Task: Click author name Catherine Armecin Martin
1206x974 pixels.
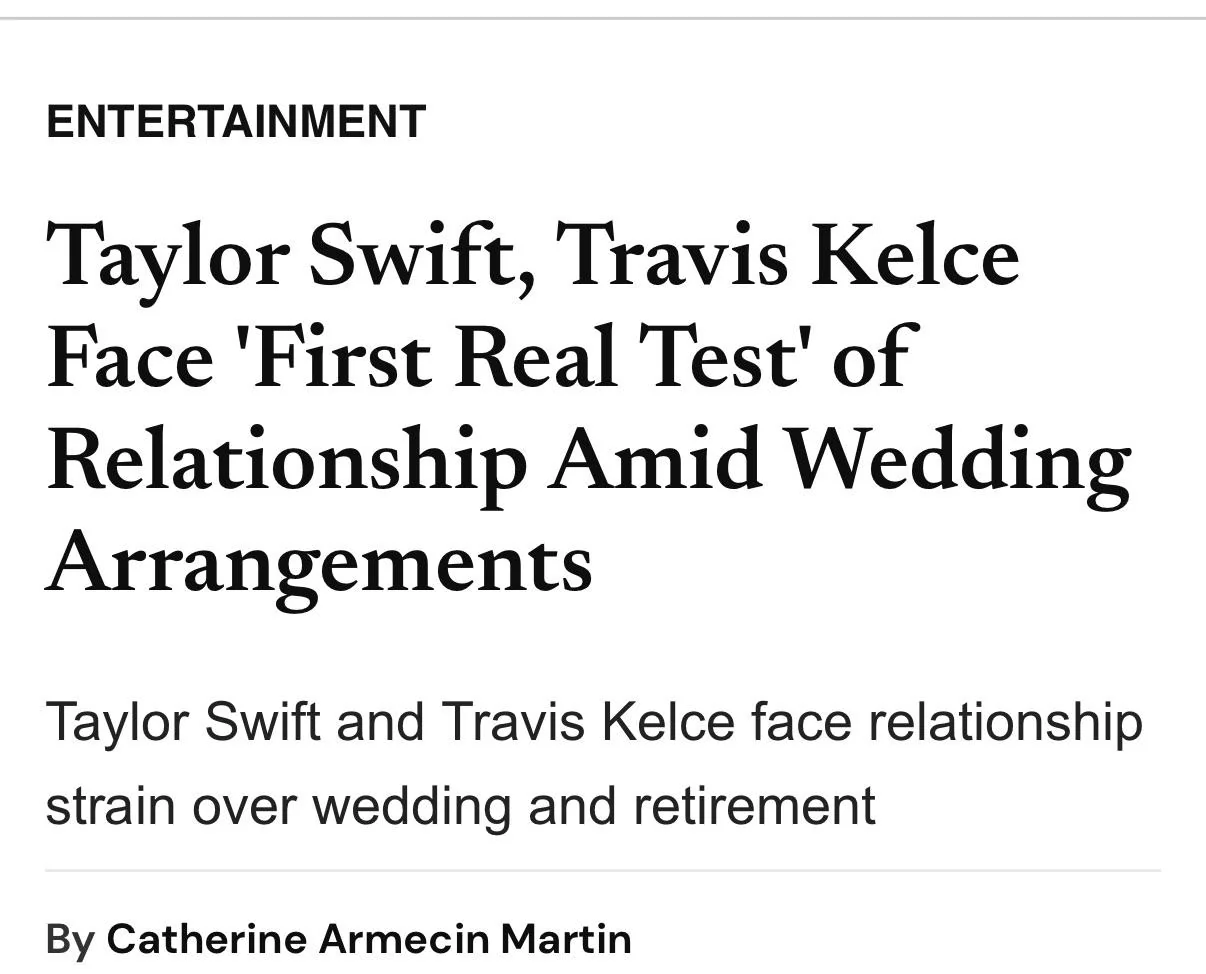Action: [368, 939]
